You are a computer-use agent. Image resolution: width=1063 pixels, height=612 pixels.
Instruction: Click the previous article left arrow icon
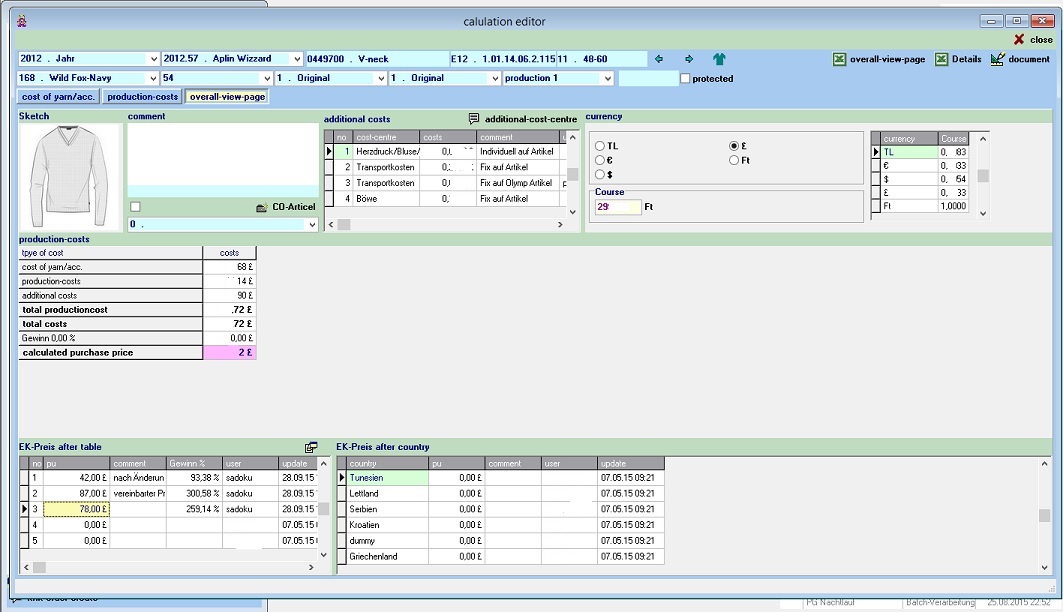click(659, 59)
